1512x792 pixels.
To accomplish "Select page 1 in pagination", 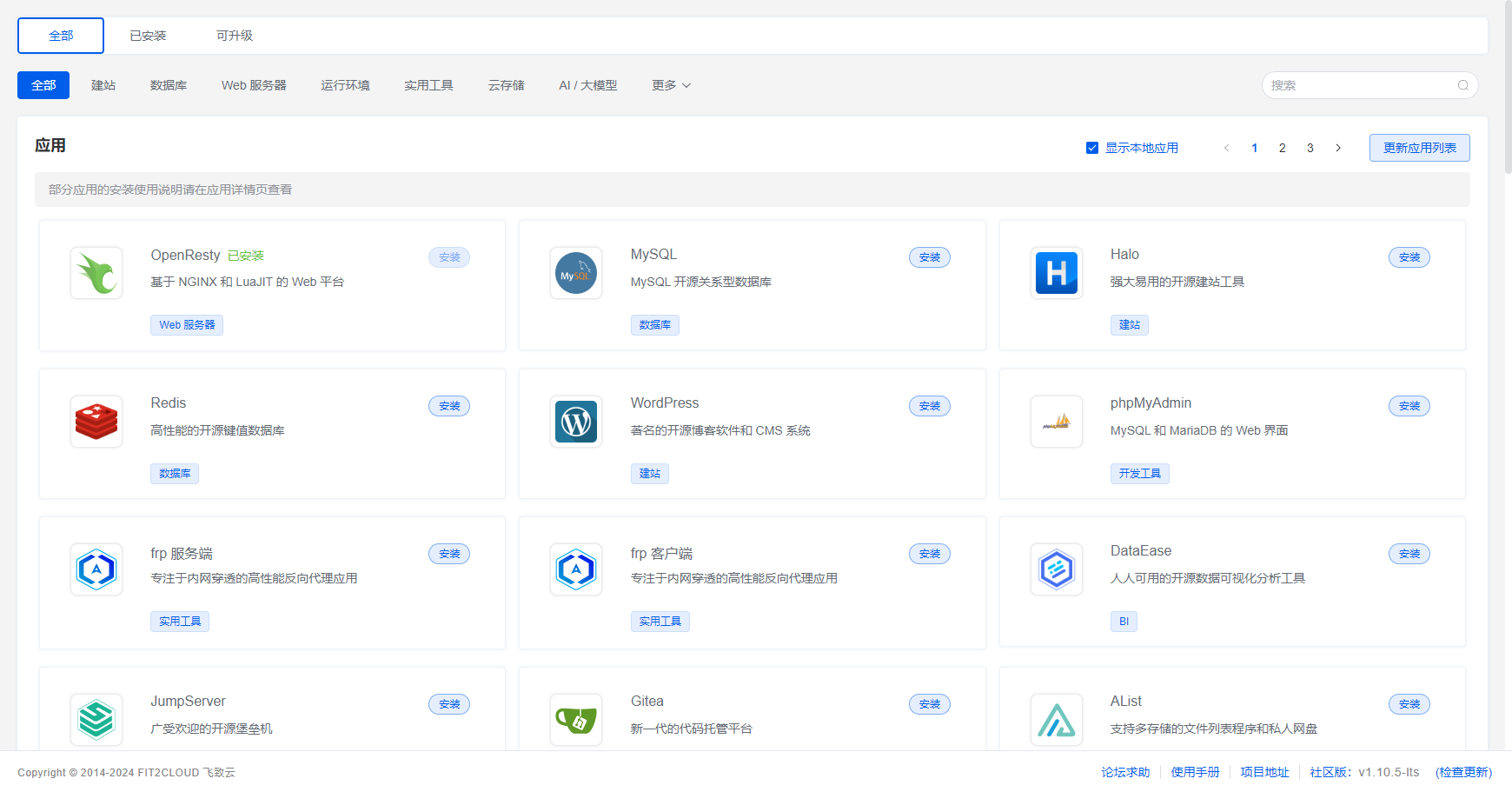I will [1255, 148].
